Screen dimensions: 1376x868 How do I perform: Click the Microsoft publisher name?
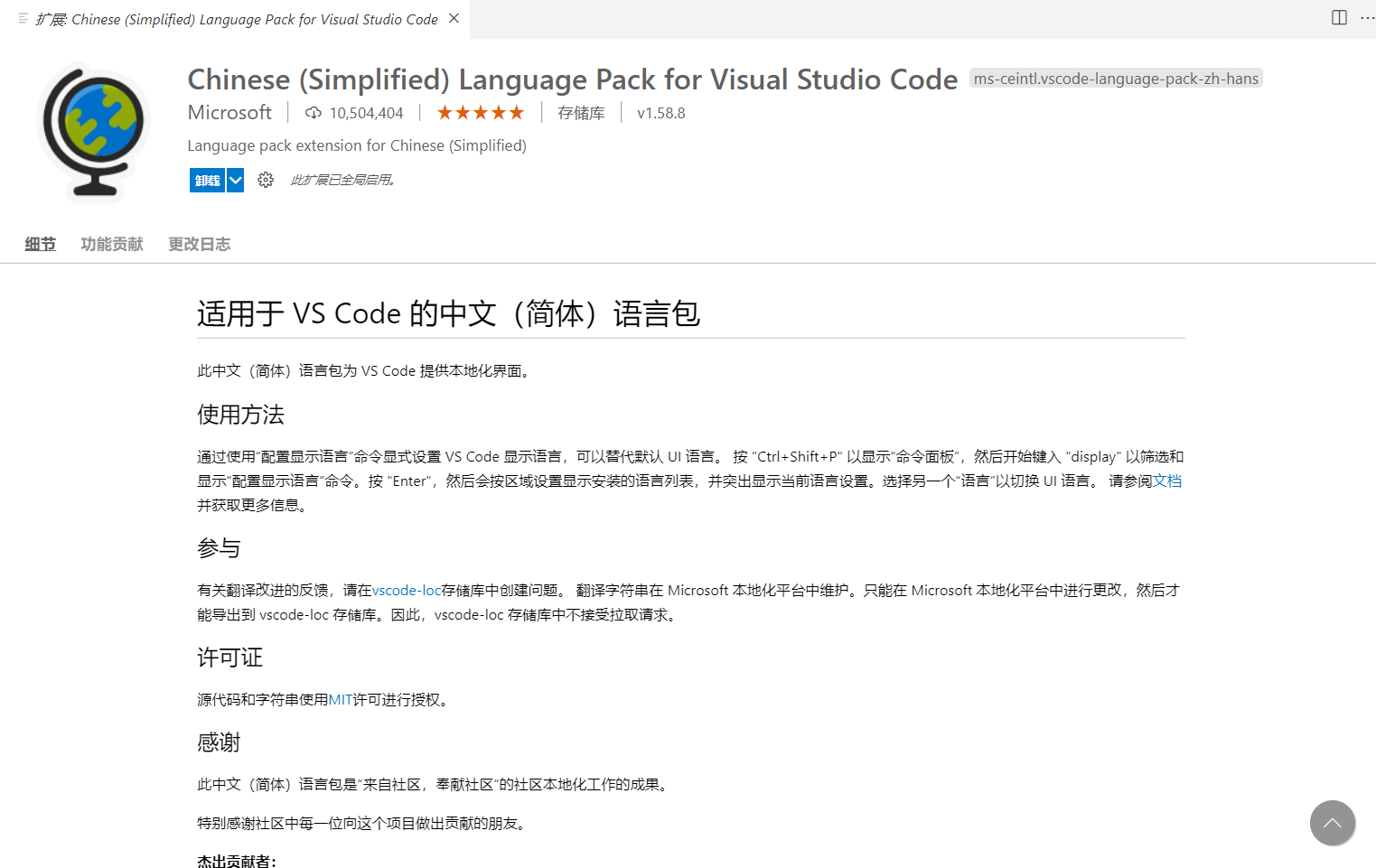coord(229,112)
